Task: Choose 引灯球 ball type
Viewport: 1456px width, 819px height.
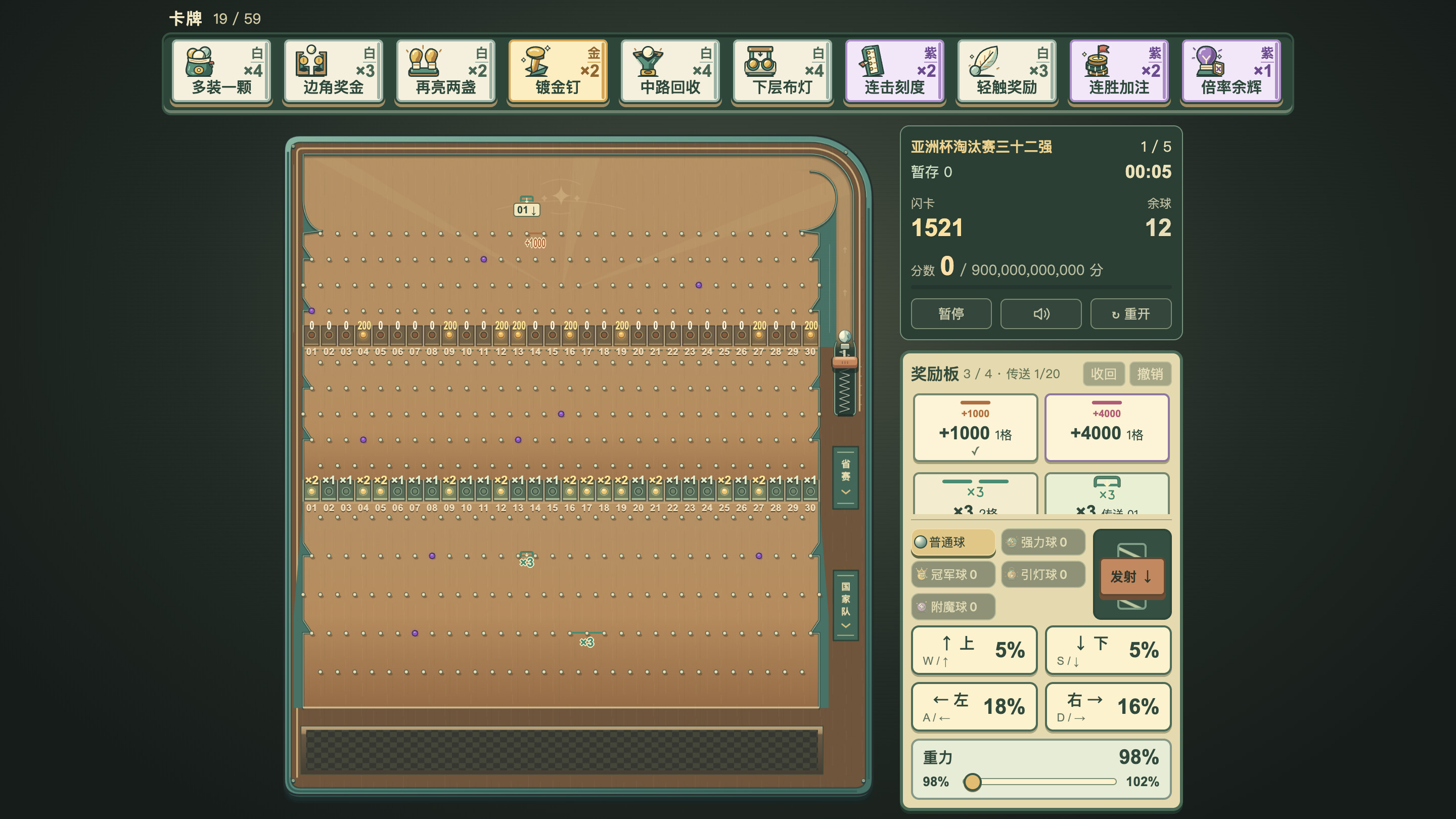Action: click(1043, 574)
